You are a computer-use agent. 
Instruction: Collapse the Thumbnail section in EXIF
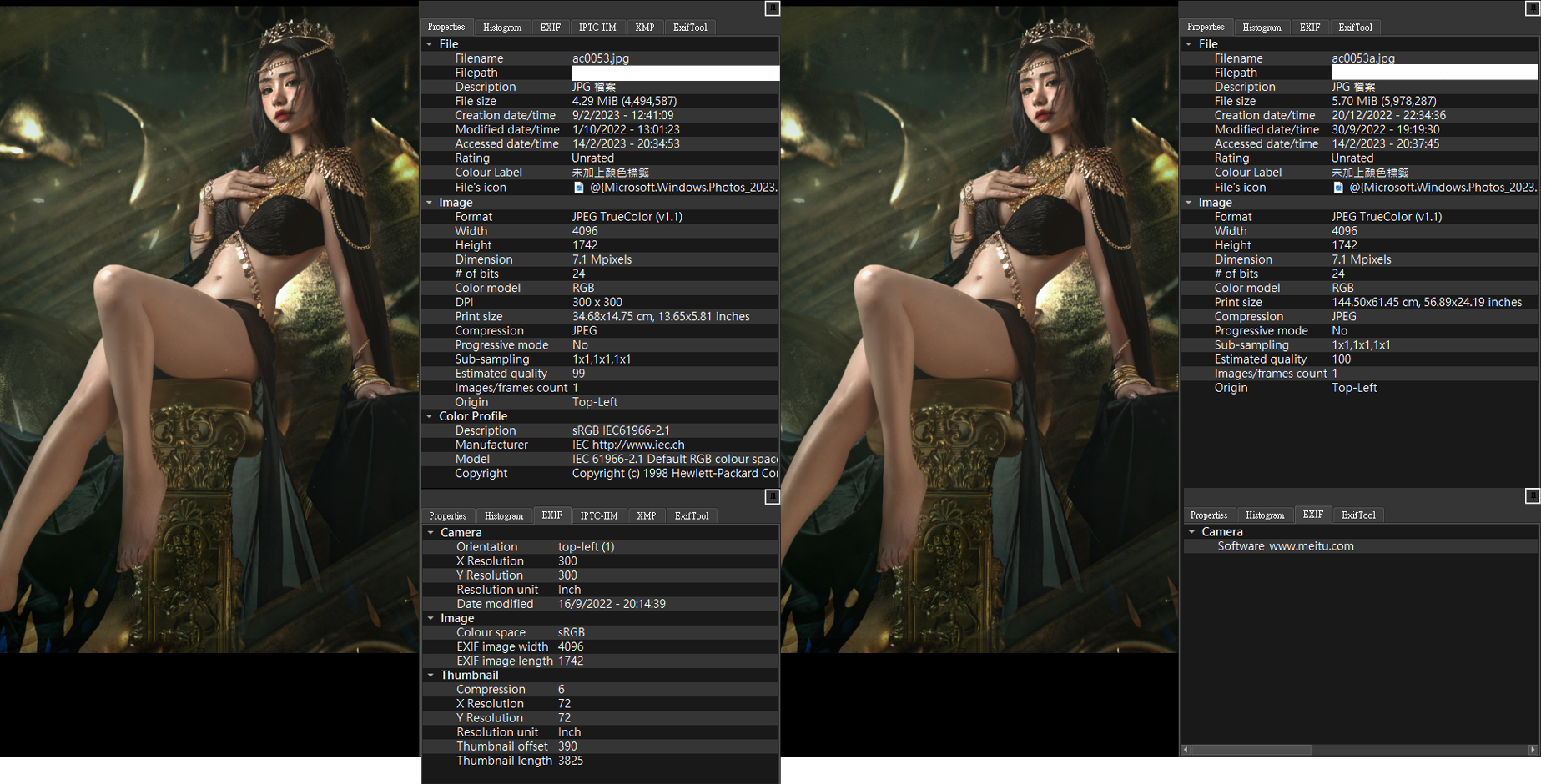[431, 676]
